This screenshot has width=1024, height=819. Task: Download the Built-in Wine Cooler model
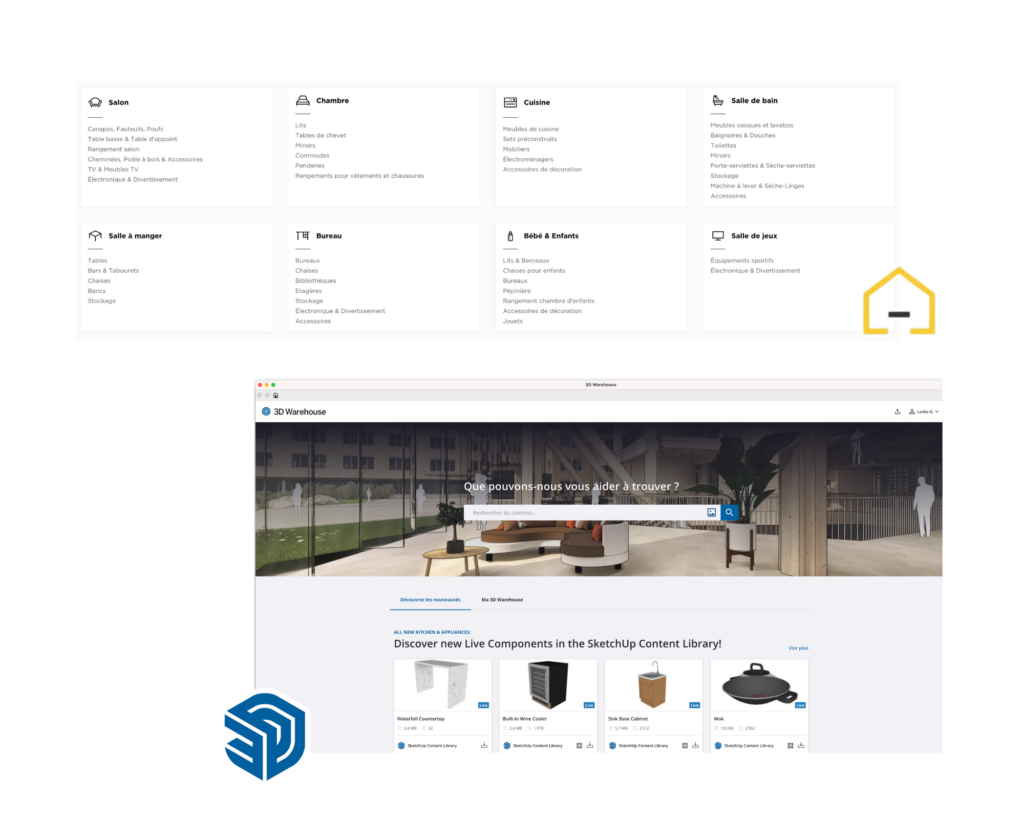tap(590, 745)
